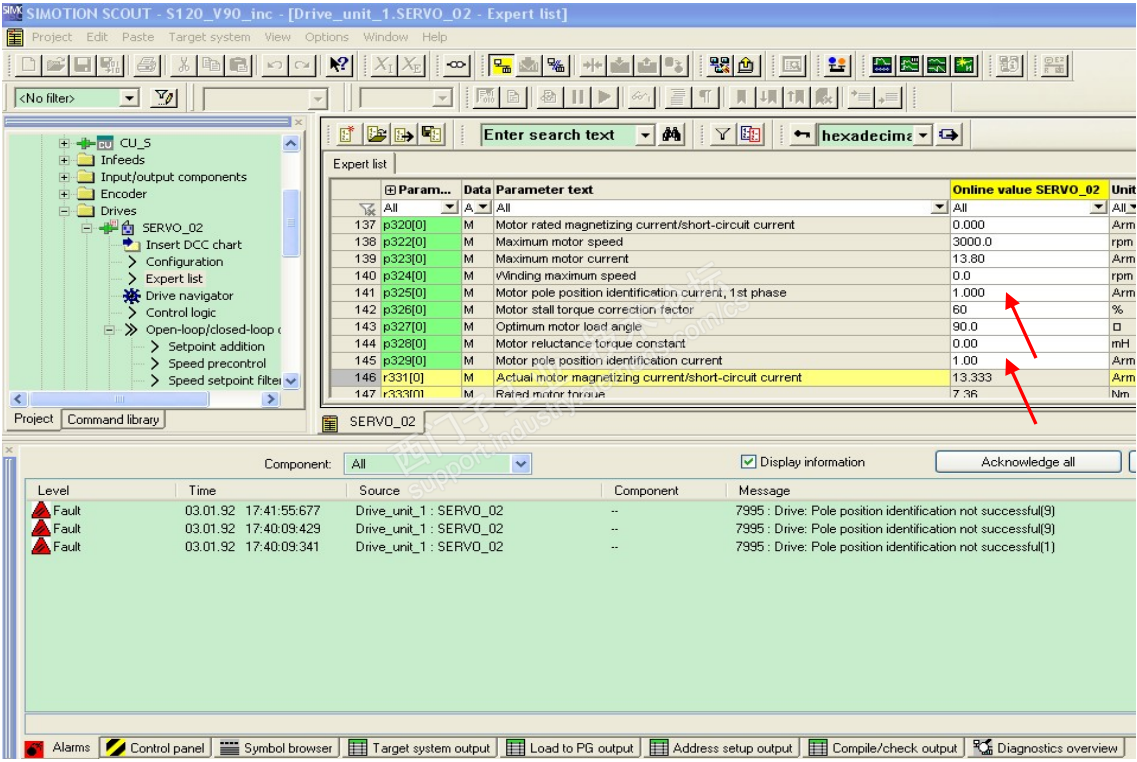Open the Diagnostics overview tab
This screenshot has width=1137, height=762.
[x=1046, y=748]
